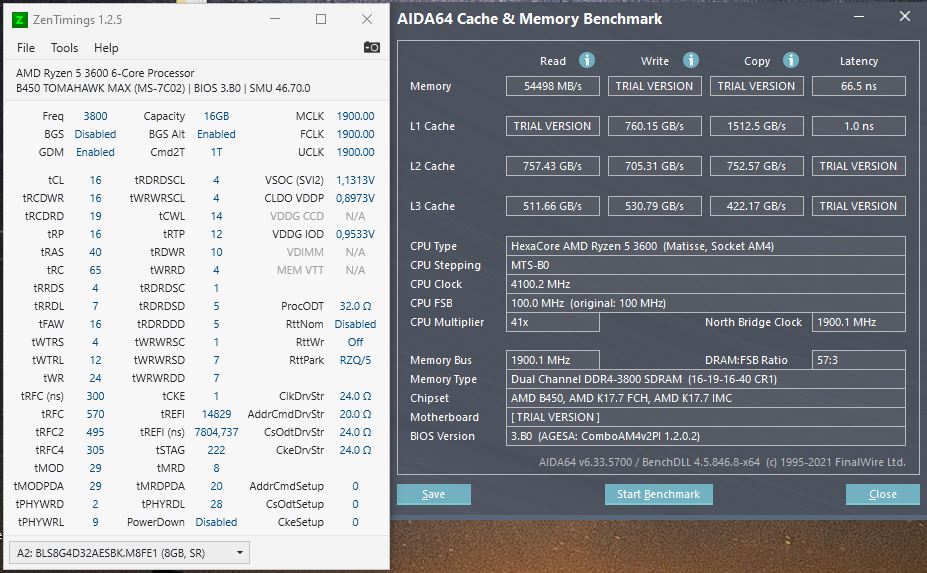This screenshot has width=927, height=573.
Task: Click the CPU Type field HexaCore AMD Ryzen
Action: [705, 246]
